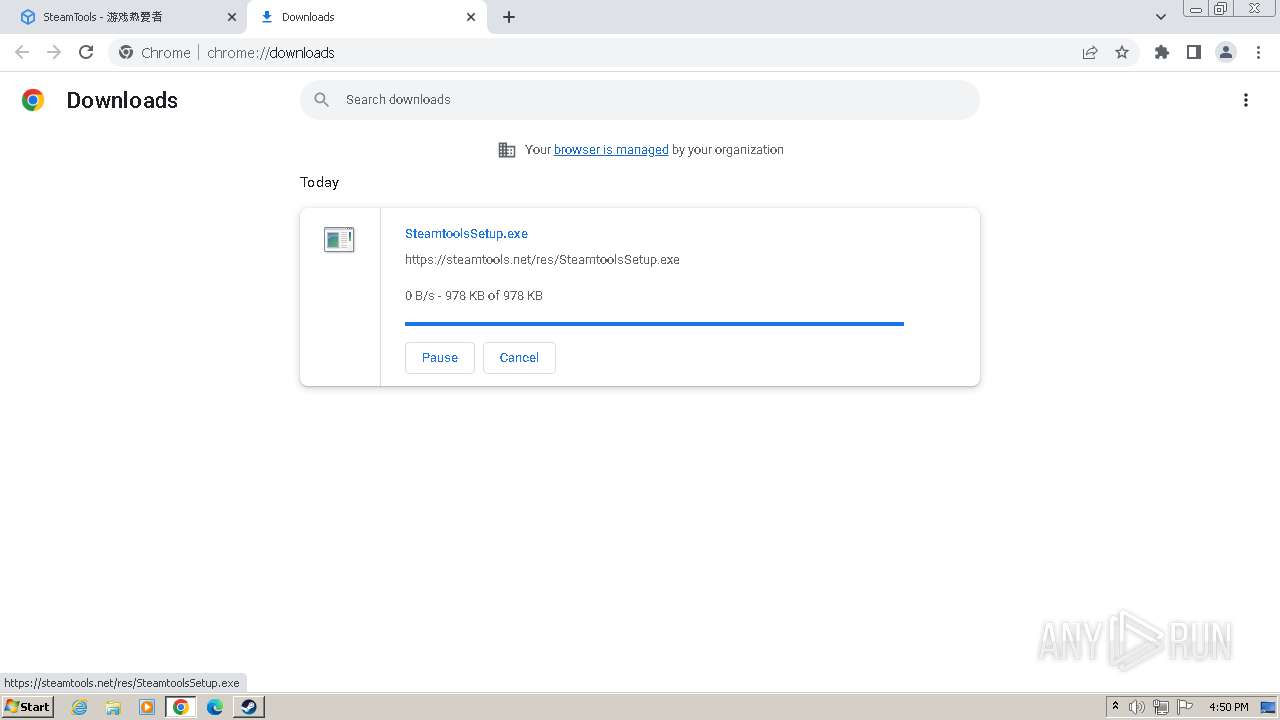This screenshot has width=1280, height=720.
Task: Open the Chrome three-dot menu
Action: 1258,53
